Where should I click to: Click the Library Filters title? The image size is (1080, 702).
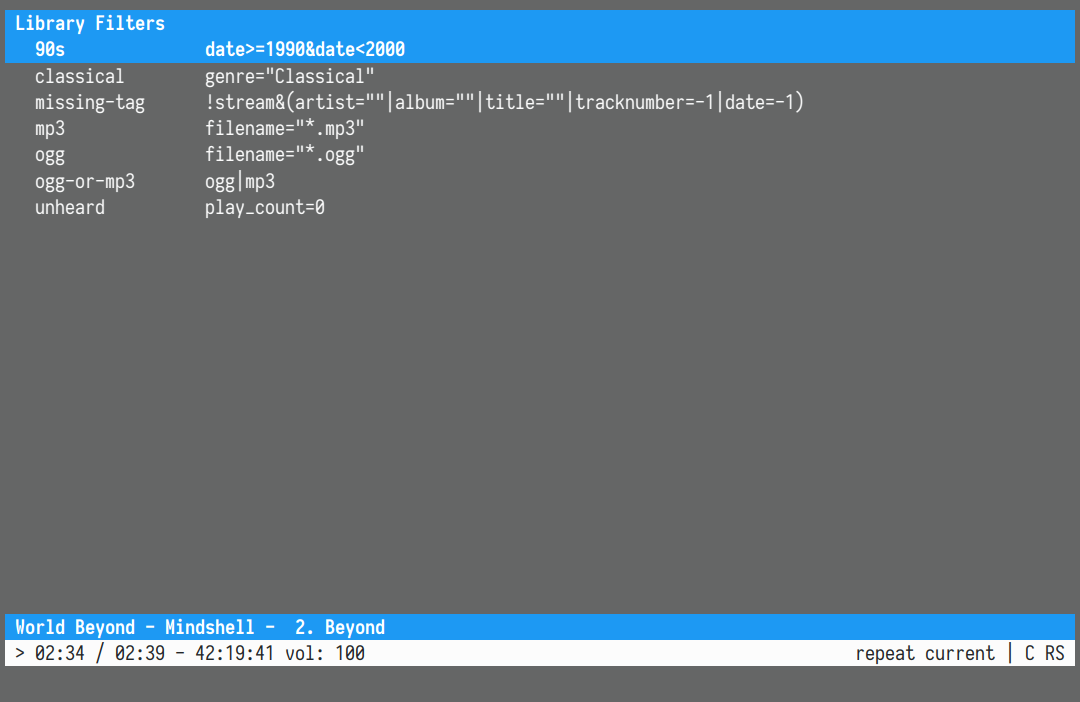[90, 23]
